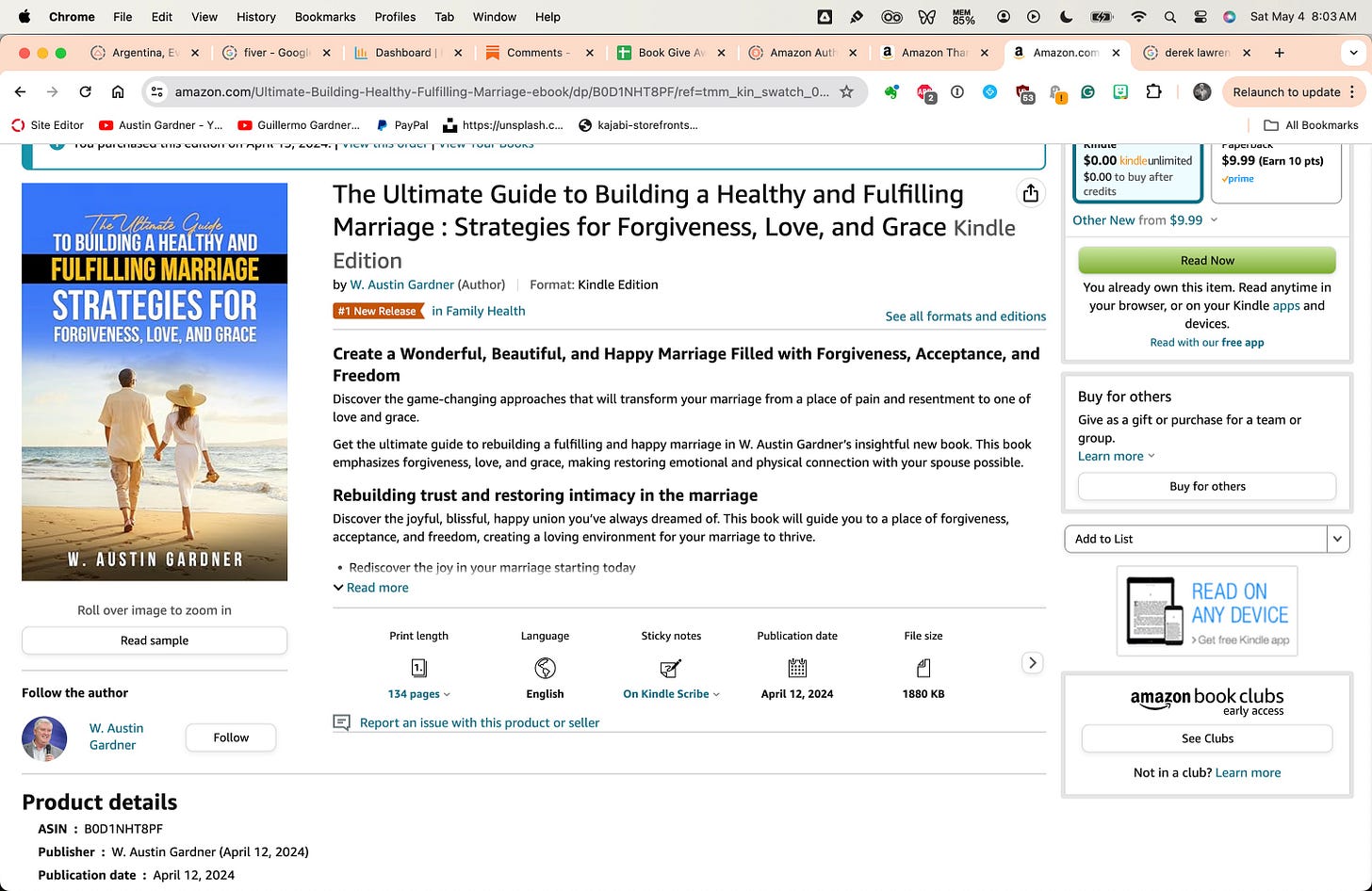1372x891 pixels.
Task: Click the W. Austin Gardner author photo
Action: coord(44,738)
